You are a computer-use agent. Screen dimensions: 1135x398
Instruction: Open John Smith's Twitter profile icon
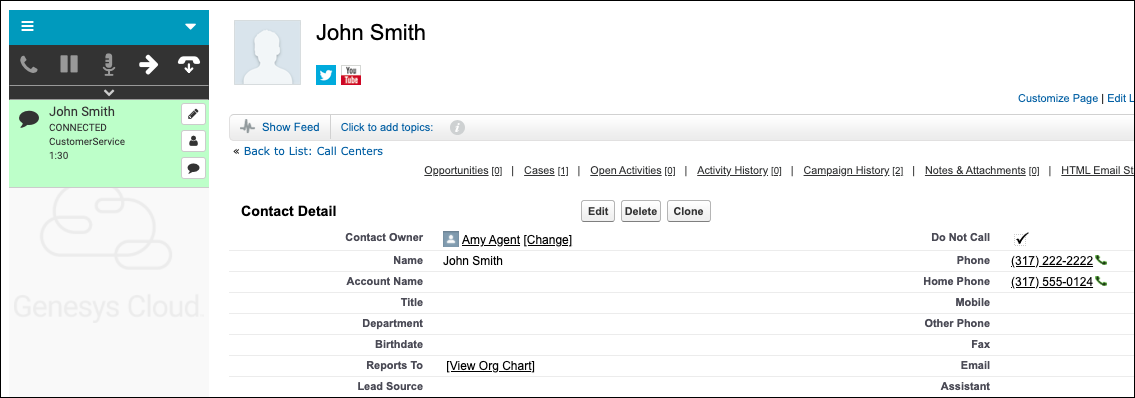[326, 75]
